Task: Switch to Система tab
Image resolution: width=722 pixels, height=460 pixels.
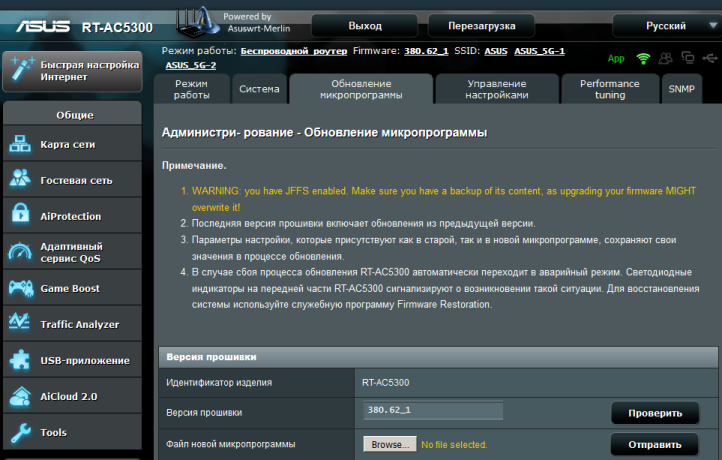Action: point(259,89)
